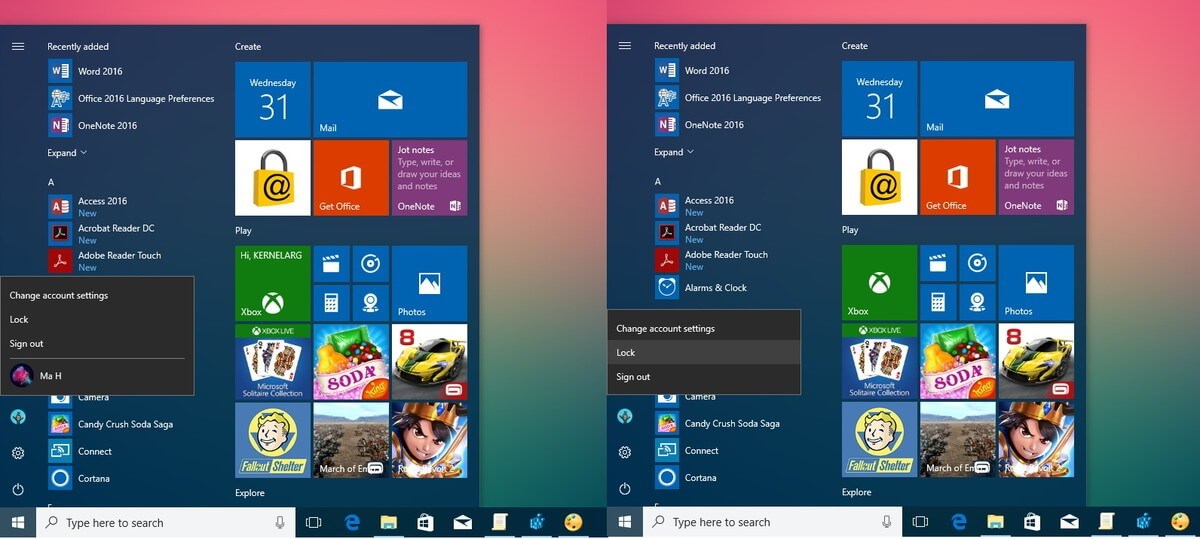The image size is (1200, 539).
Task: Open the Mail tile in left screenshot
Action: [x=390, y=99]
